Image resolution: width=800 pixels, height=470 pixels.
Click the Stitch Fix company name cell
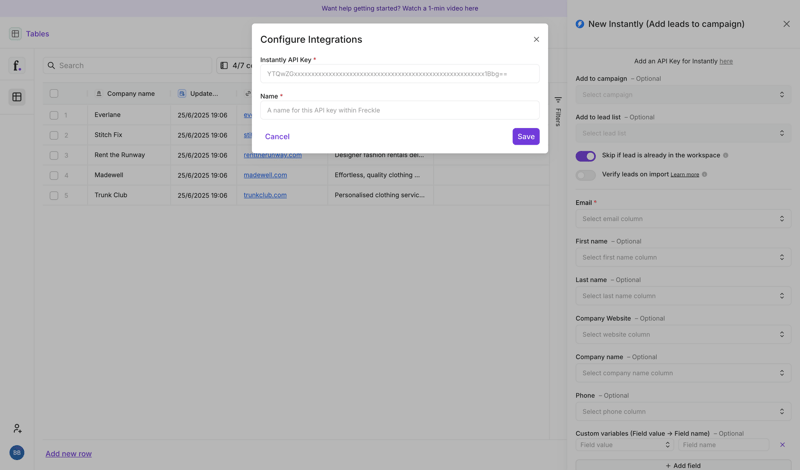(x=129, y=135)
